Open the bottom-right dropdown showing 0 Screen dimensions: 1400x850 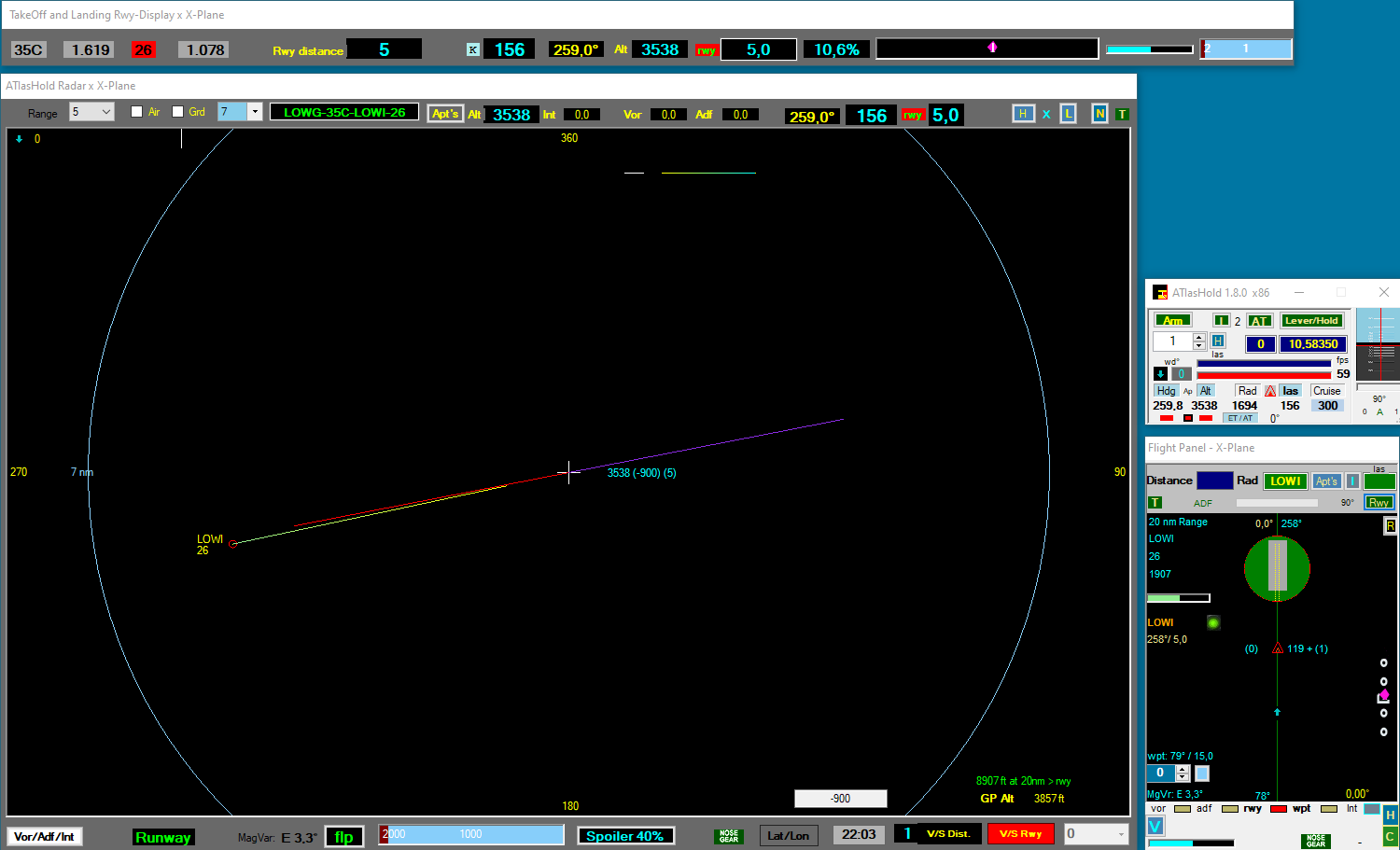1096,834
